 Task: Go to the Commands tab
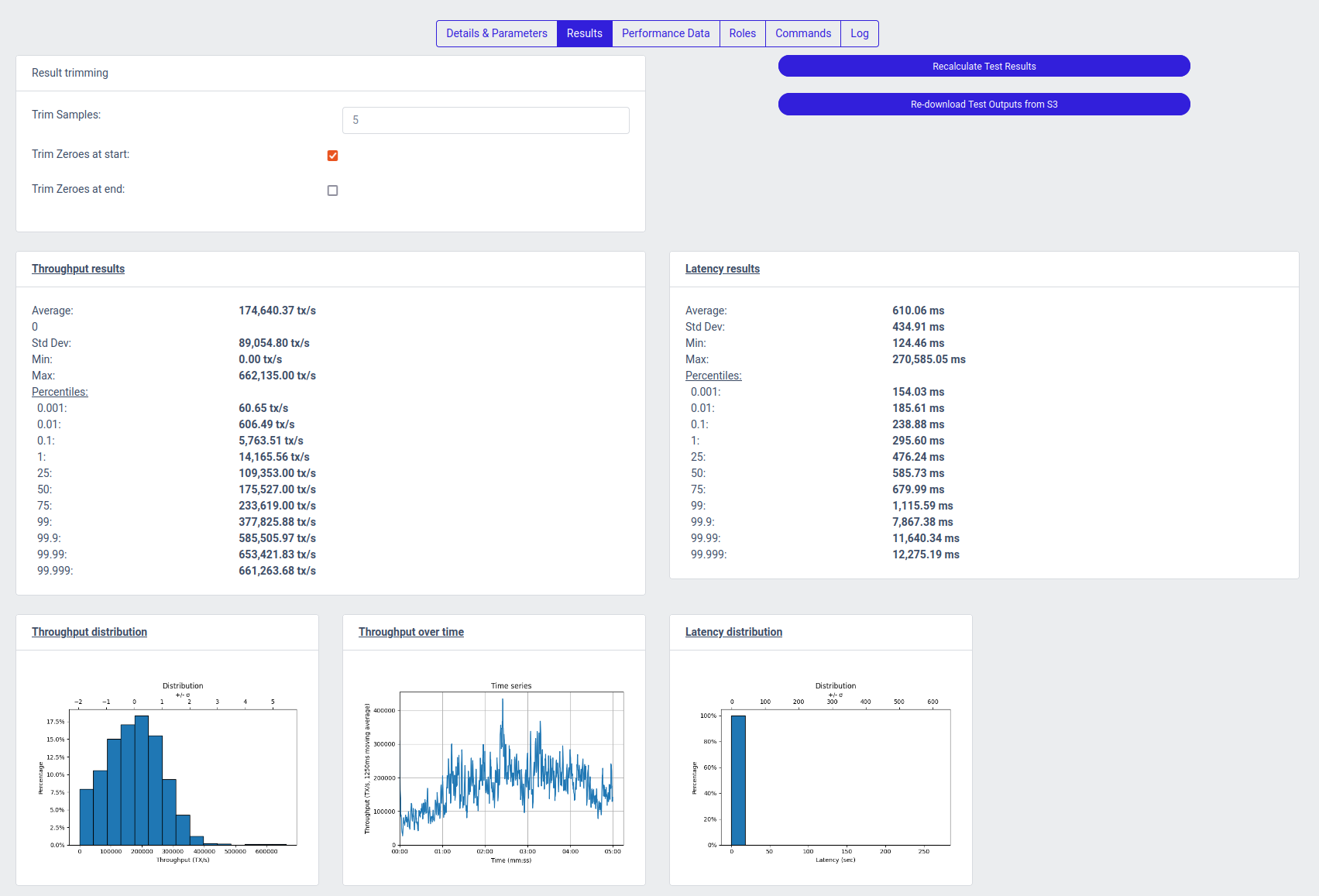click(803, 33)
